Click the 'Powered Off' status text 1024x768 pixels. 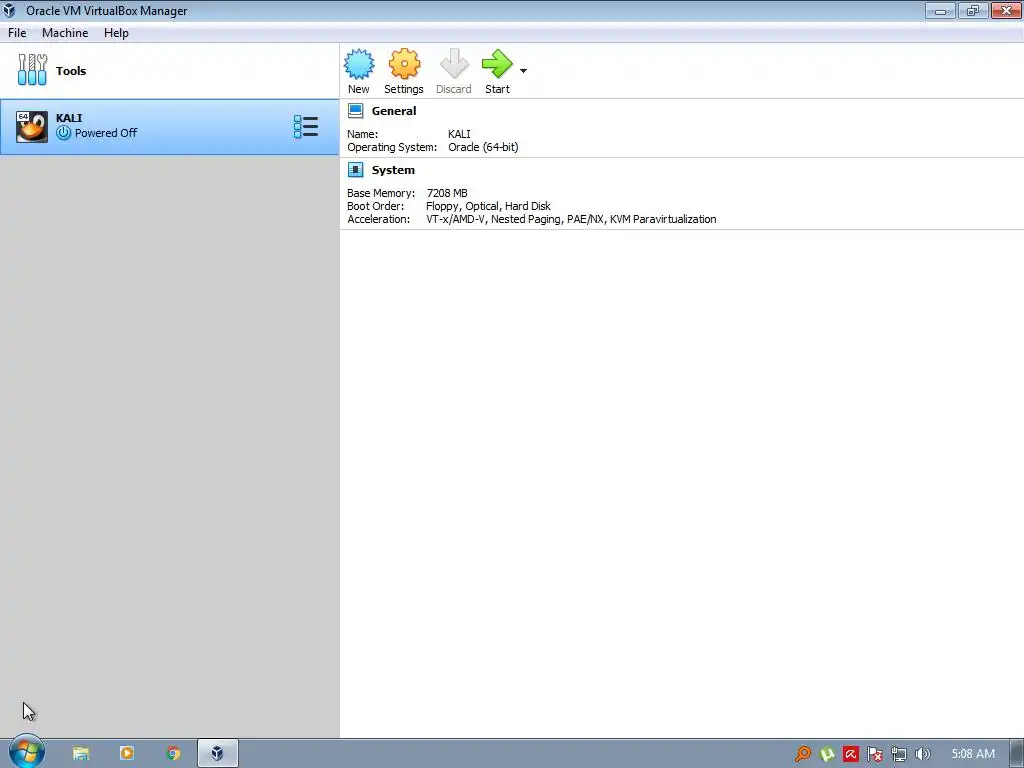[106, 133]
